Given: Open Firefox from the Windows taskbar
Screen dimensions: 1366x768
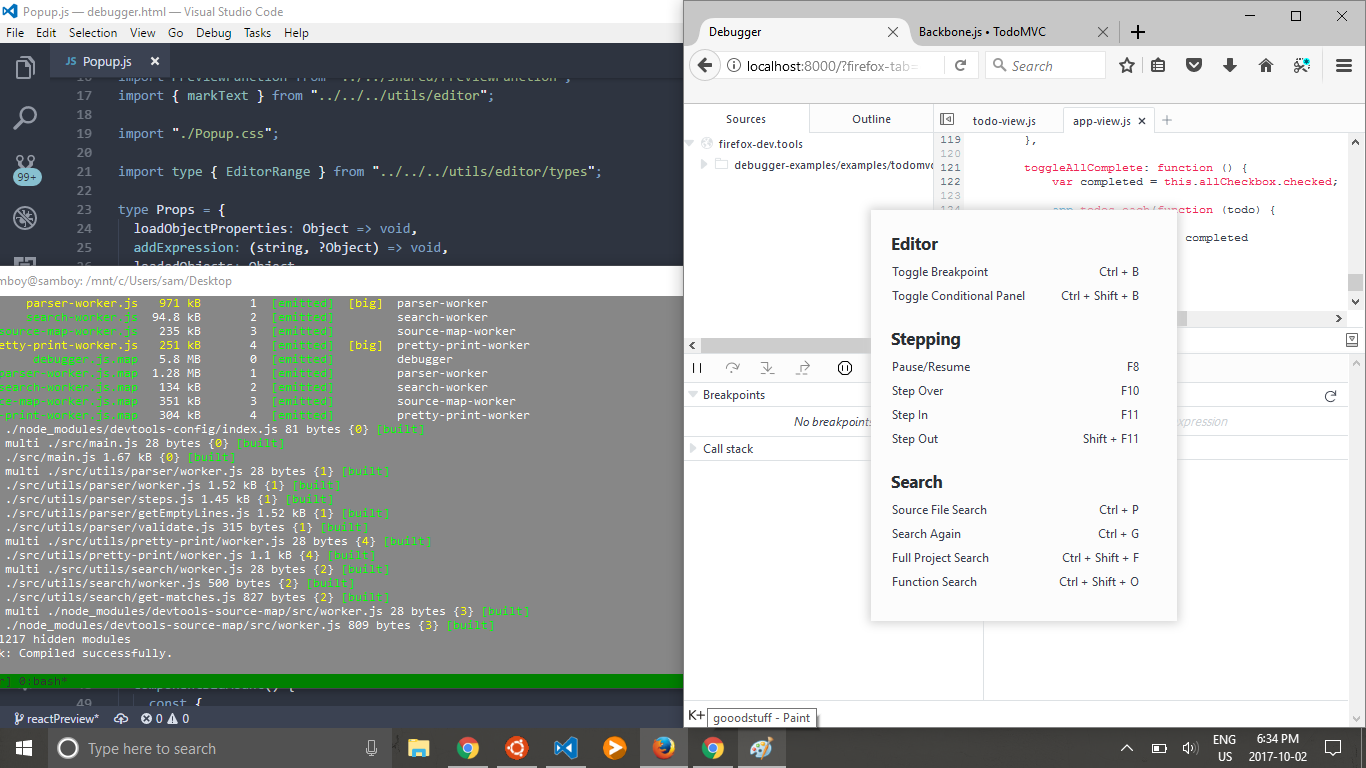Looking at the screenshot, I should 663,748.
